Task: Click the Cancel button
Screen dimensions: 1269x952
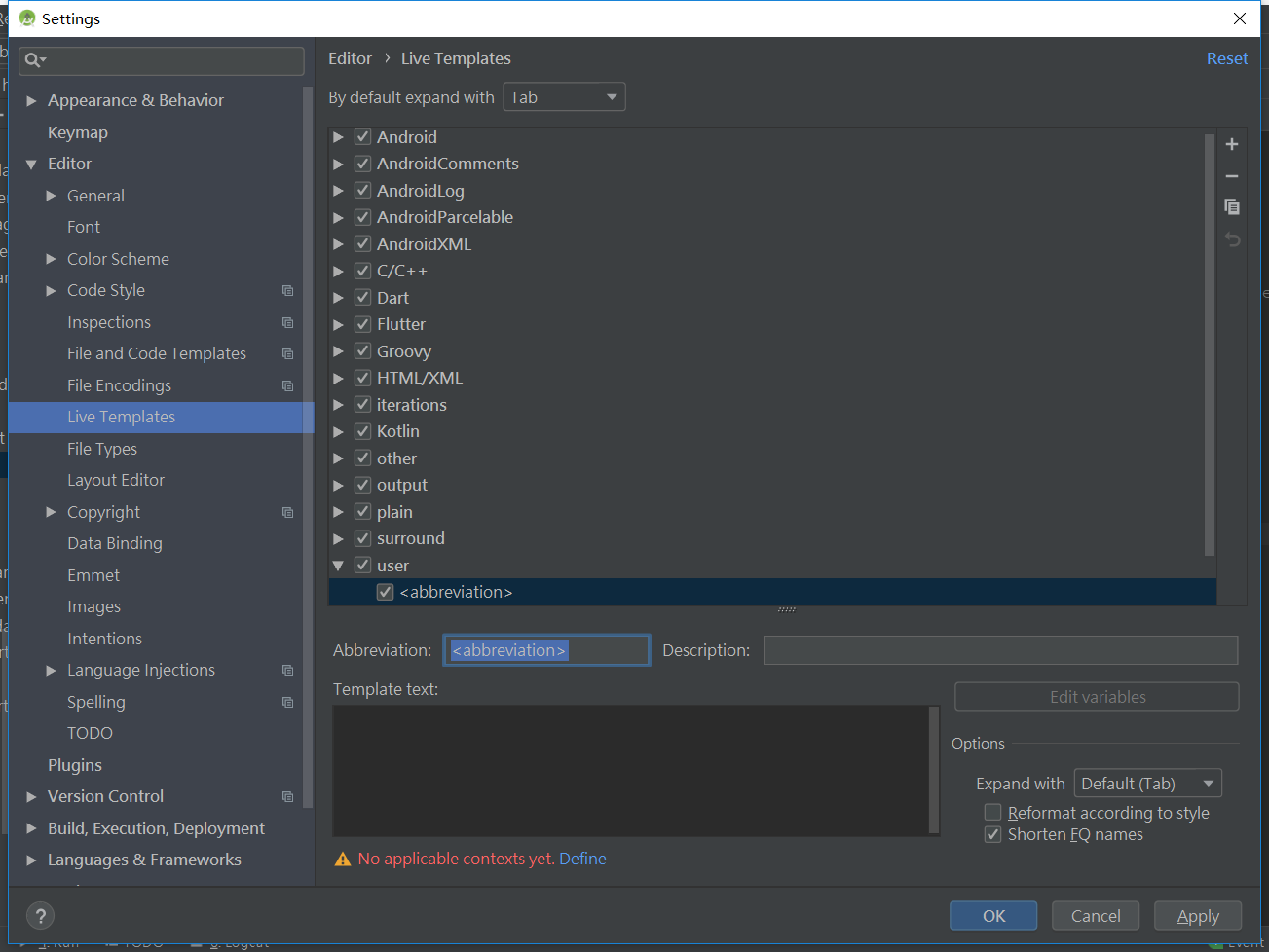Action: [x=1096, y=916]
